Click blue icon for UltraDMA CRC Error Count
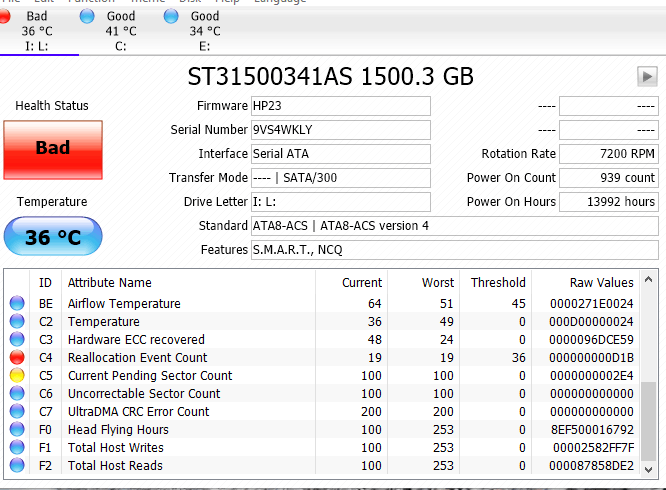Image resolution: width=666 pixels, height=490 pixels. (17, 411)
